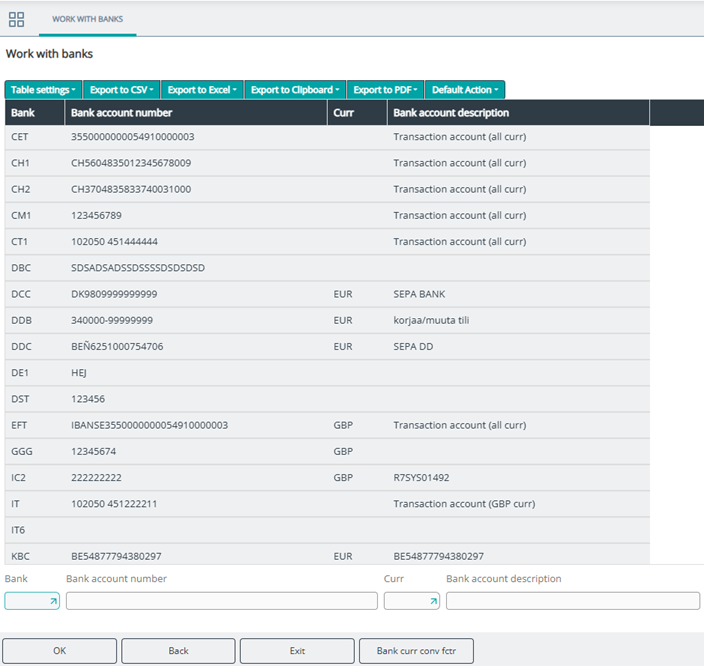The height and width of the screenshot is (666, 704).
Task: Click the SEPA BANK description cell
Action: [x=419, y=294]
